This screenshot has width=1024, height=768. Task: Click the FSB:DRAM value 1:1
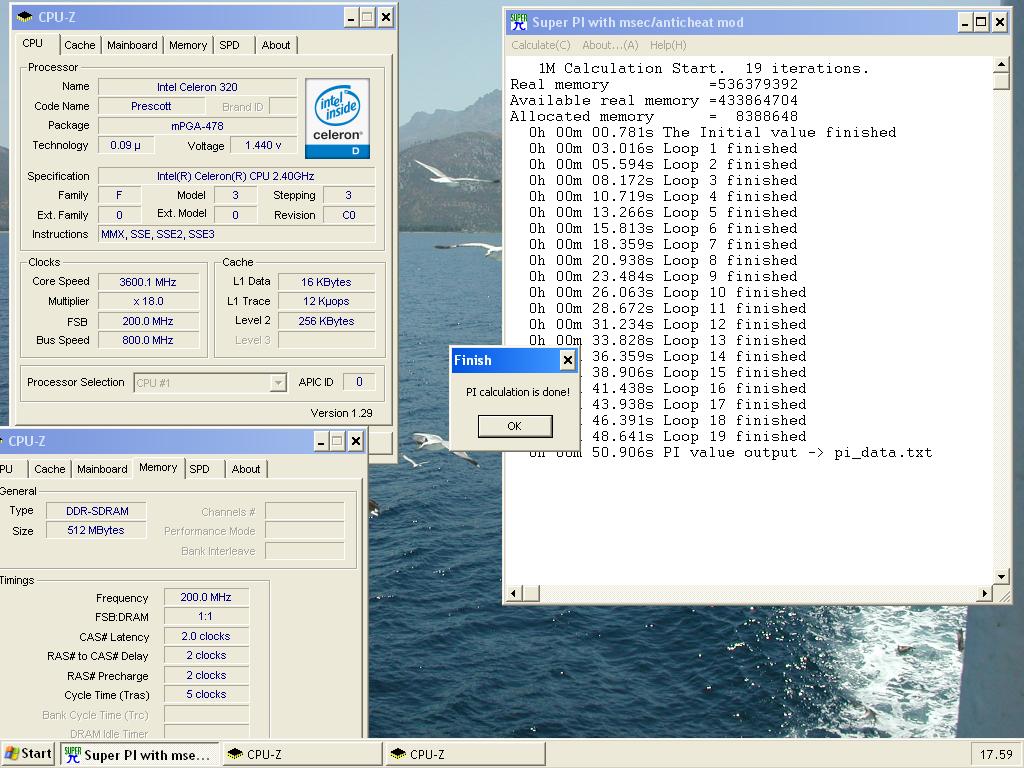206,616
